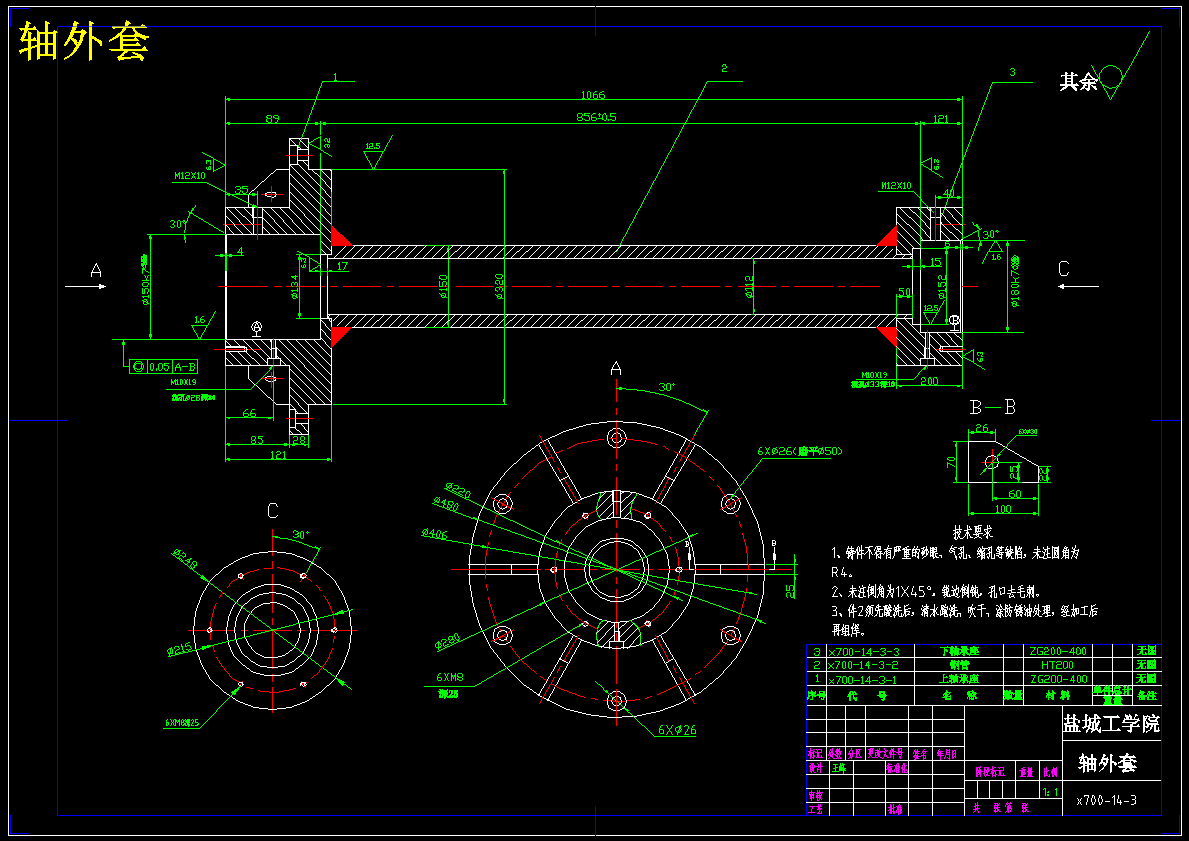1189x841 pixels.
Task: Pick the 'ø320' diameter dimension
Action: (x=500, y=286)
